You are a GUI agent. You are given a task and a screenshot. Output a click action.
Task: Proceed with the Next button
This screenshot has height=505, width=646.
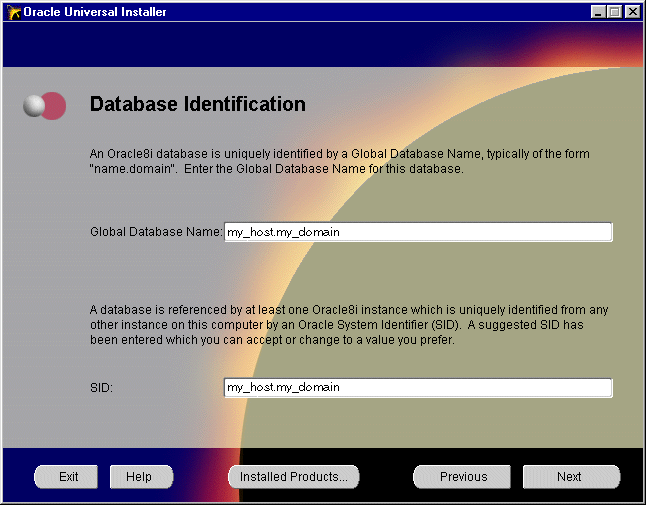click(x=571, y=477)
